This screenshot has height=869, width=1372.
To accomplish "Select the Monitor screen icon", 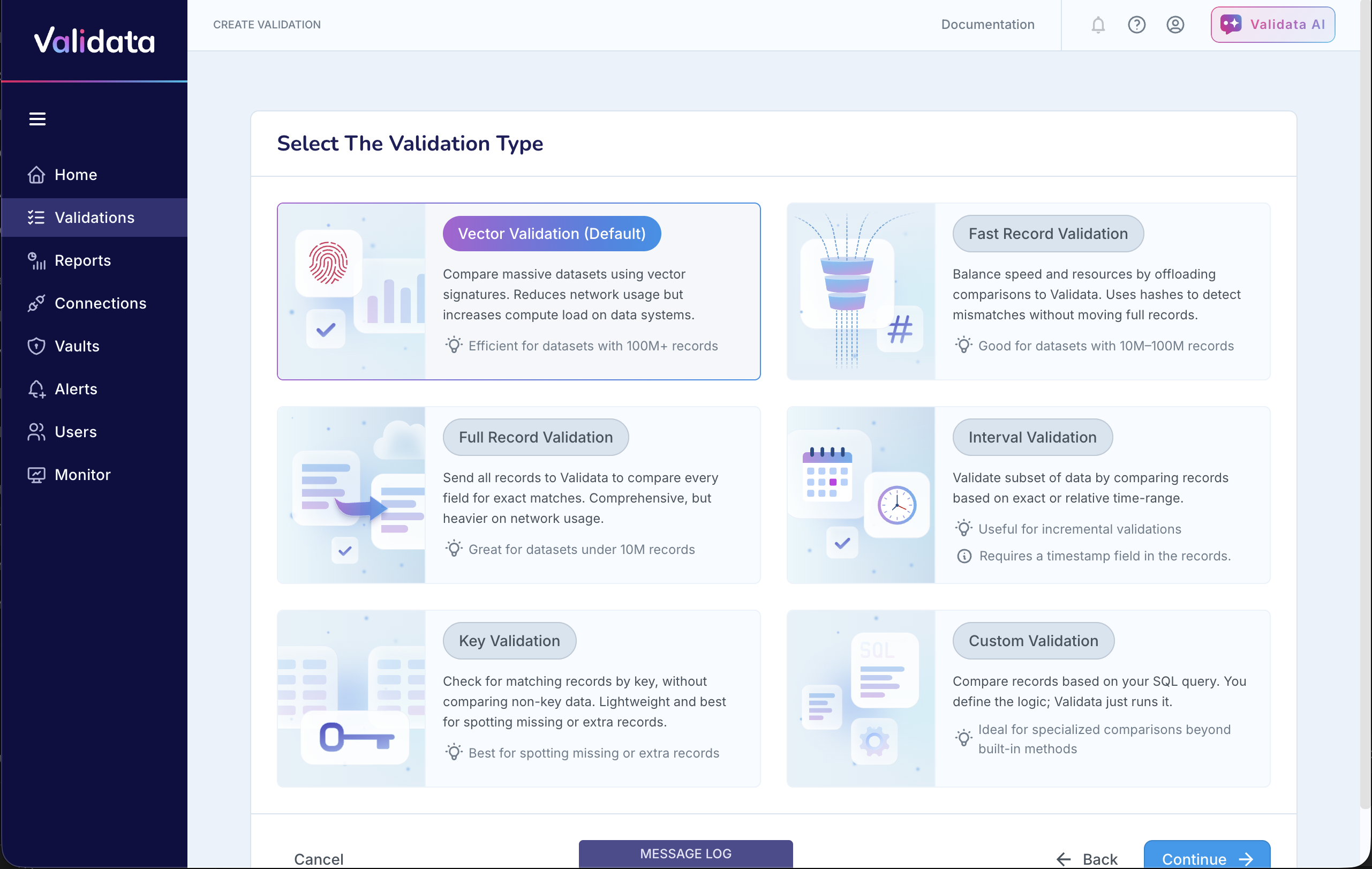I will [36, 475].
